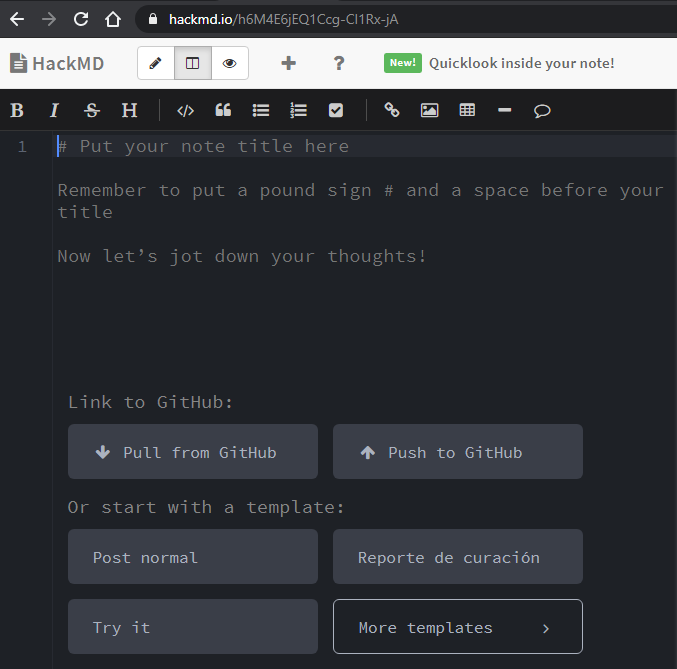The width and height of the screenshot is (677, 669).
Task: Click editor line 1 title placeholder
Action: click(x=203, y=146)
